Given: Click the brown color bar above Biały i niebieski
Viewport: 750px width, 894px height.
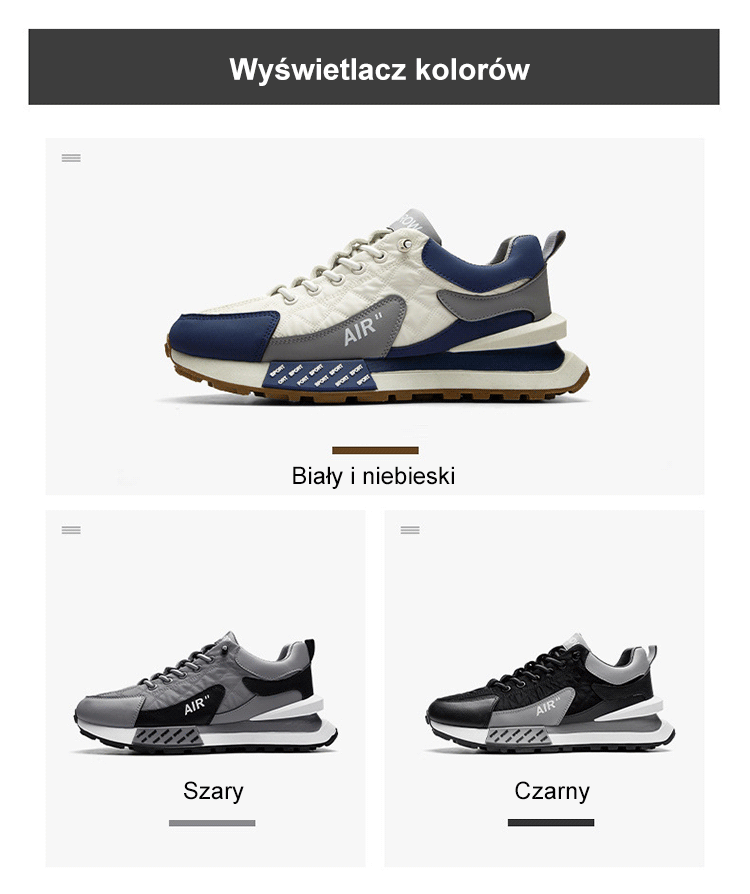Looking at the screenshot, I should click(375, 450).
